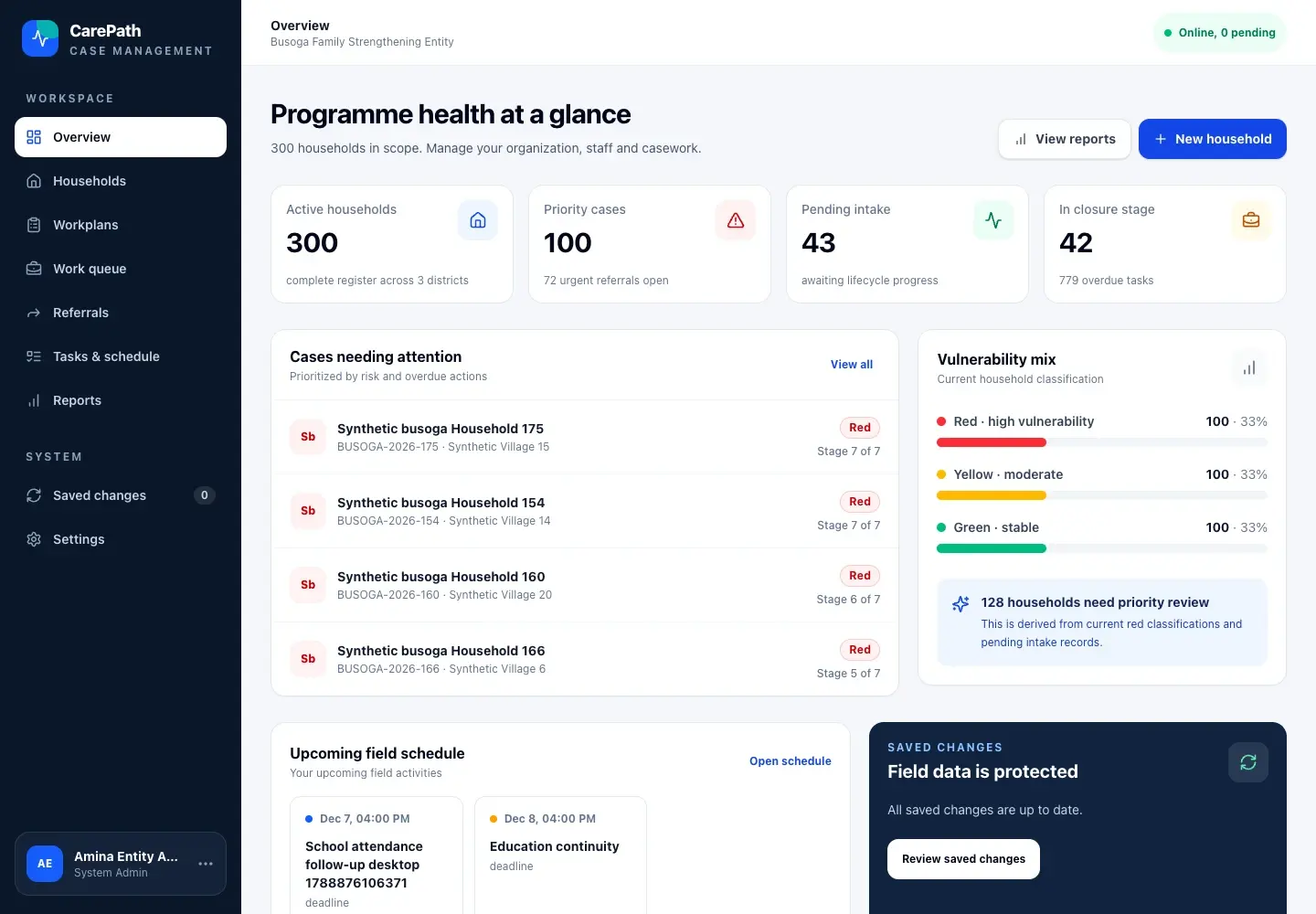The width and height of the screenshot is (1316, 914).
Task: Click the Pending intake count 43
Action: click(819, 243)
